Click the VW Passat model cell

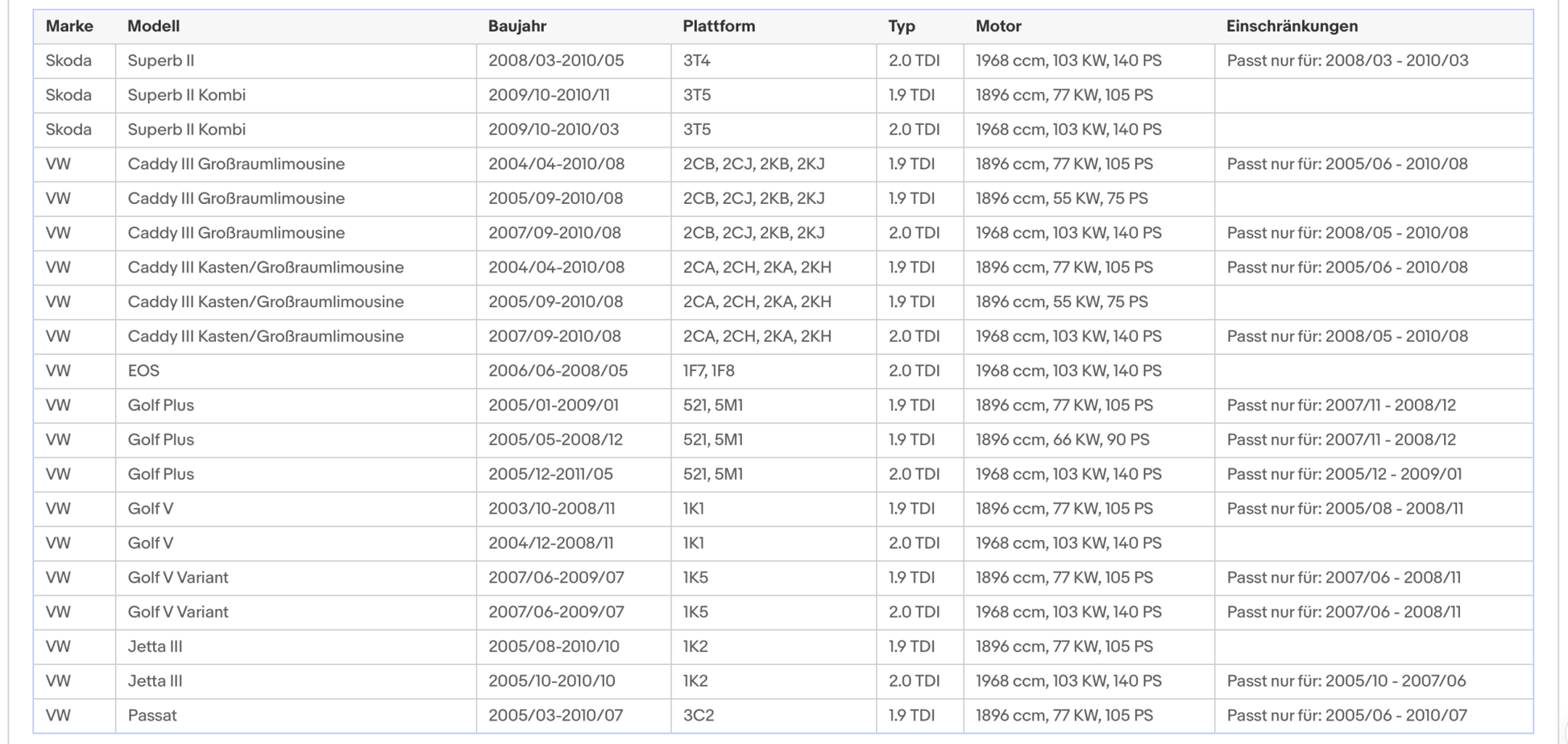point(296,716)
